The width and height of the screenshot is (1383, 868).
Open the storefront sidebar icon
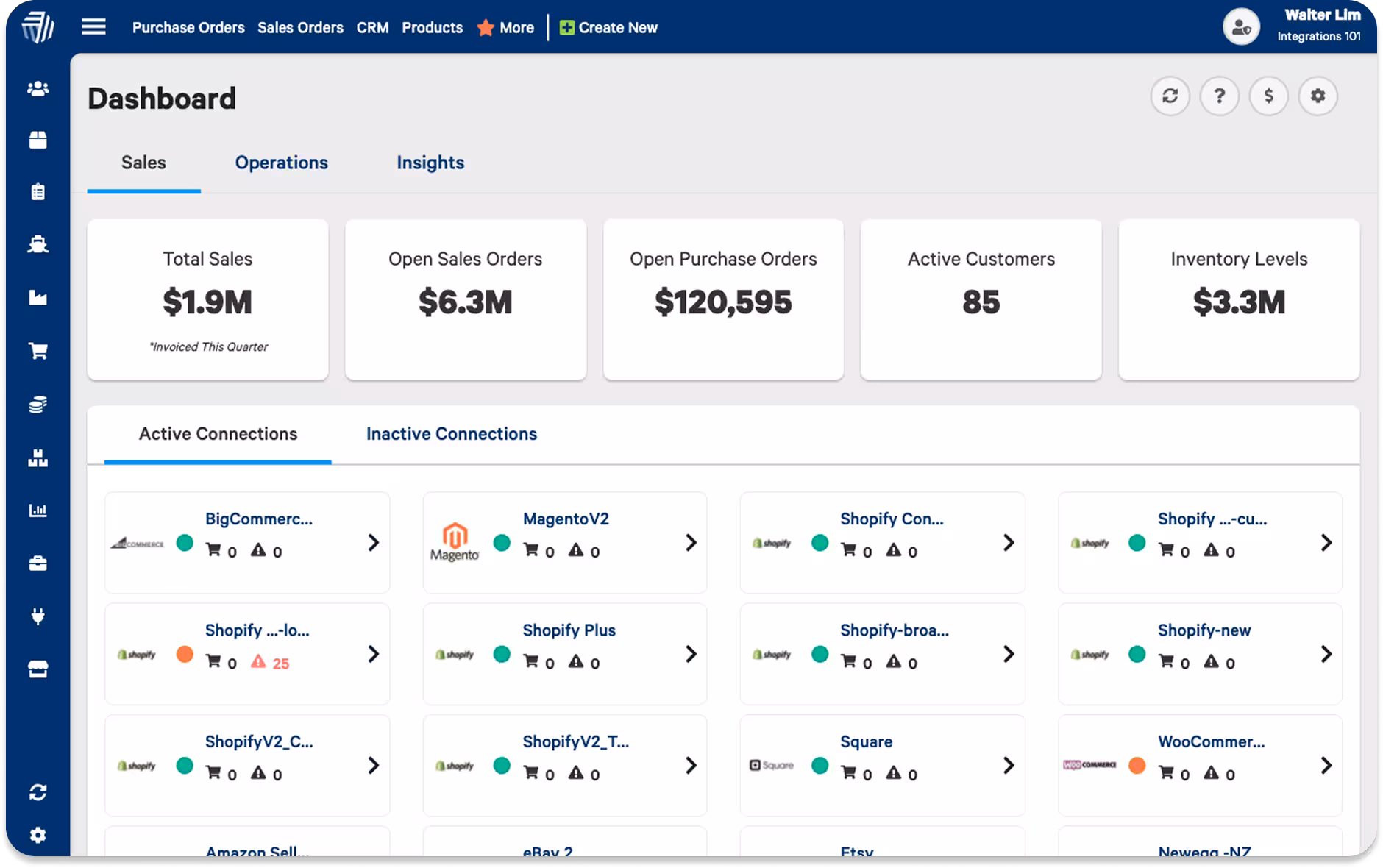(x=38, y=669)
